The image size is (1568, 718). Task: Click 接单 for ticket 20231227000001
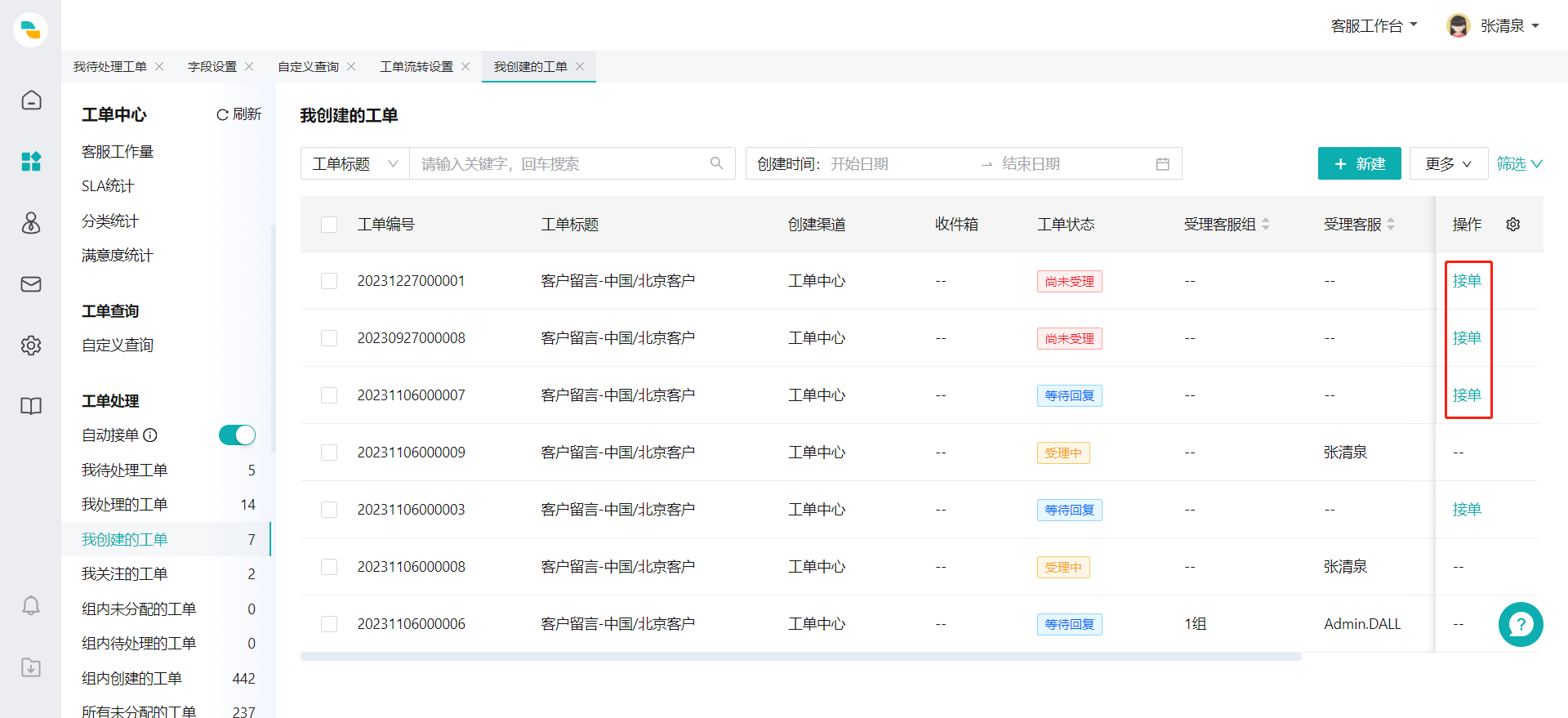(1467, 281)
